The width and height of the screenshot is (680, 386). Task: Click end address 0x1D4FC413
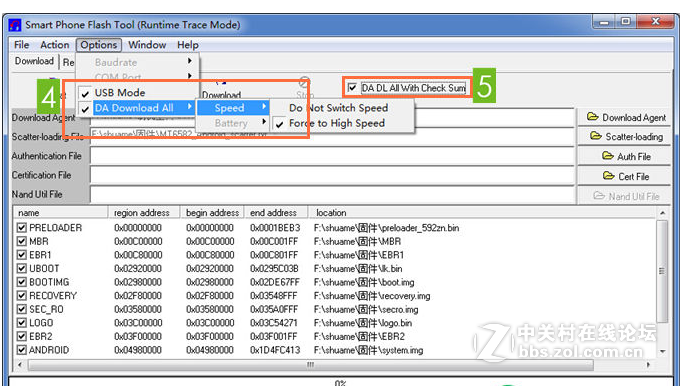[275, 350]
